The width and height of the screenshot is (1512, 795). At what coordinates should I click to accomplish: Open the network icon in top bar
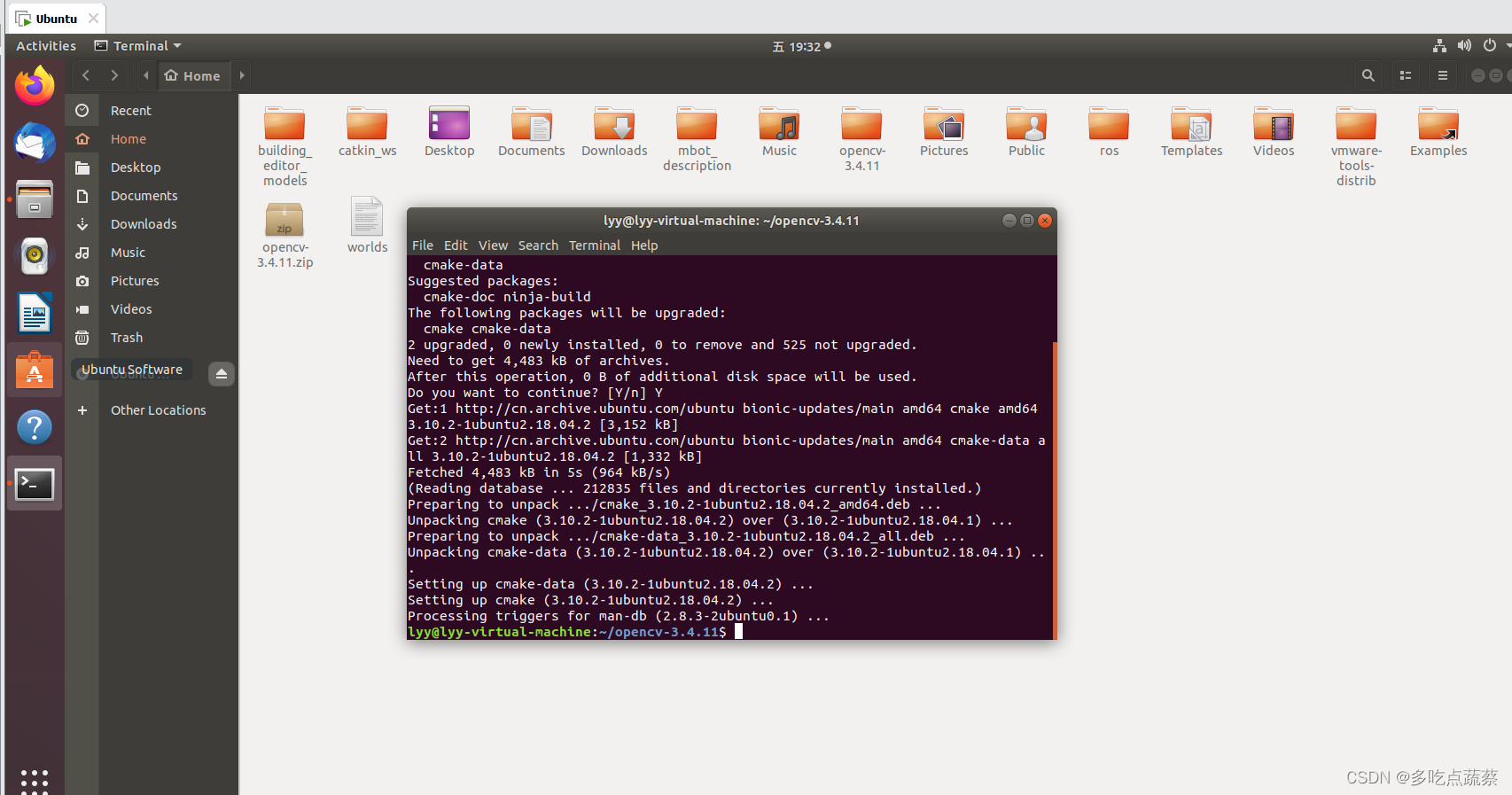coord(1439,45)
